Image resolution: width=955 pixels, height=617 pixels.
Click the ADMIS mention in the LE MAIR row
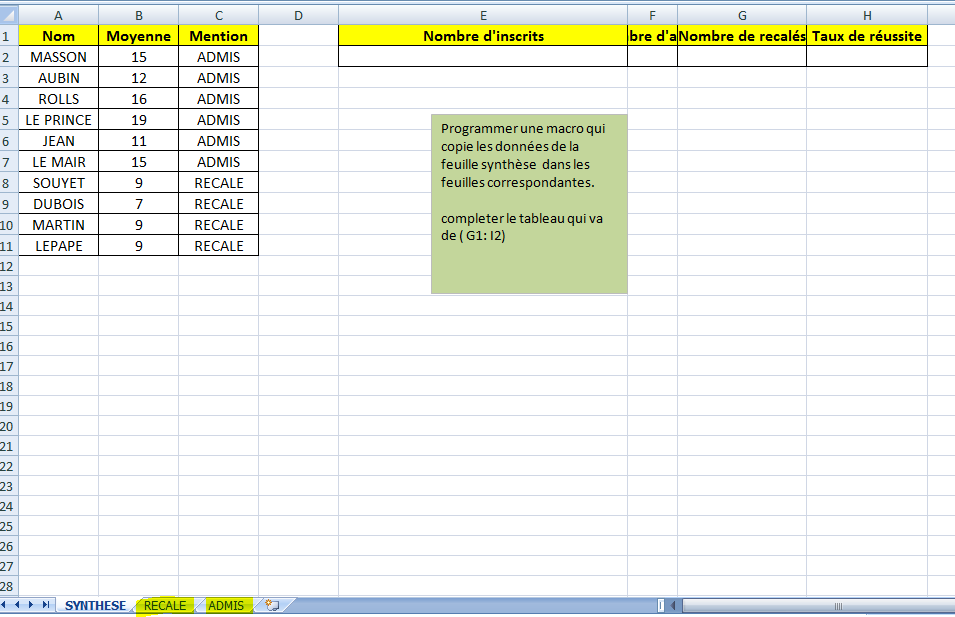coord(219,162)
